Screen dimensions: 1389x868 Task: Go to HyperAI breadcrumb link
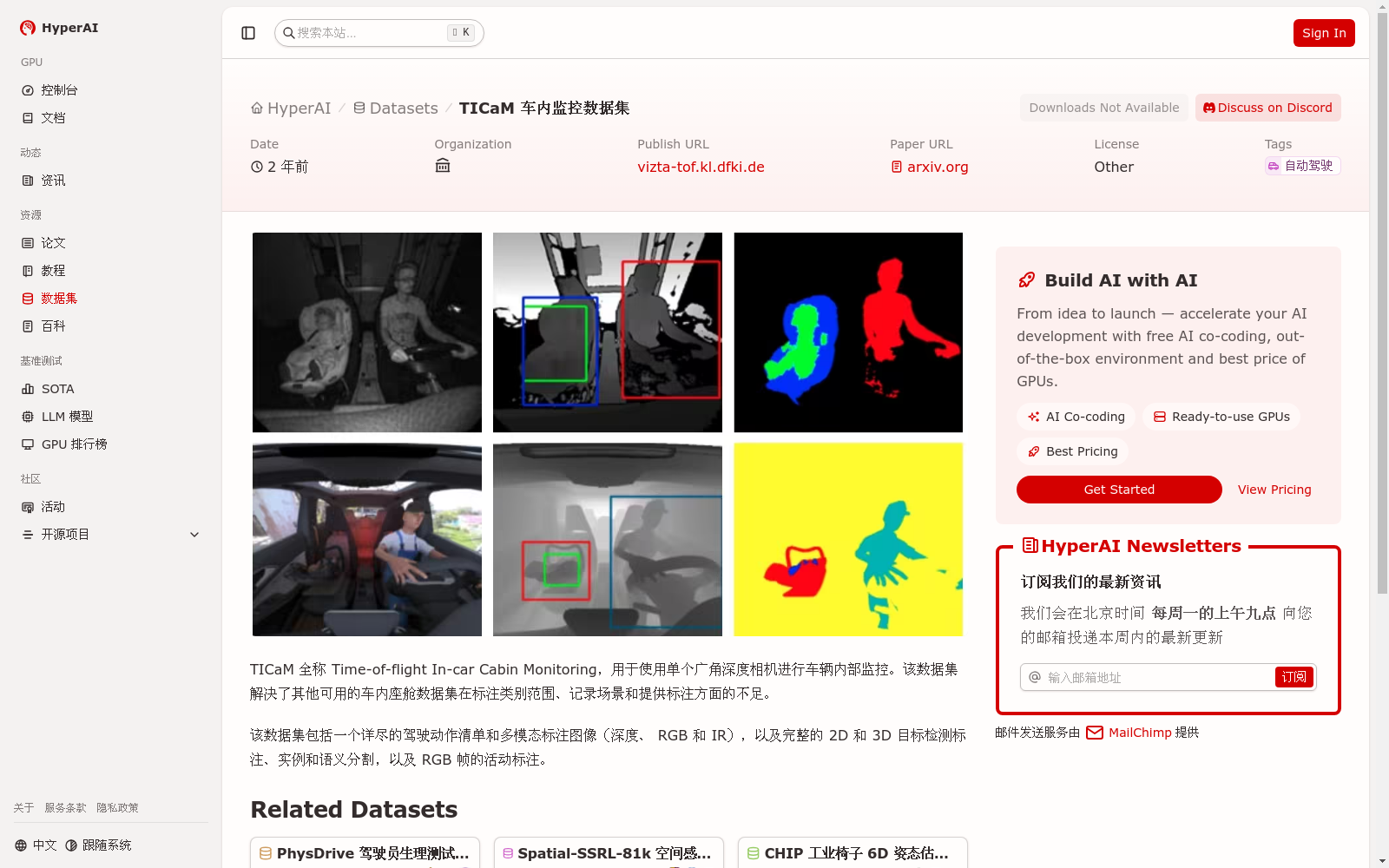click(291, 108)
